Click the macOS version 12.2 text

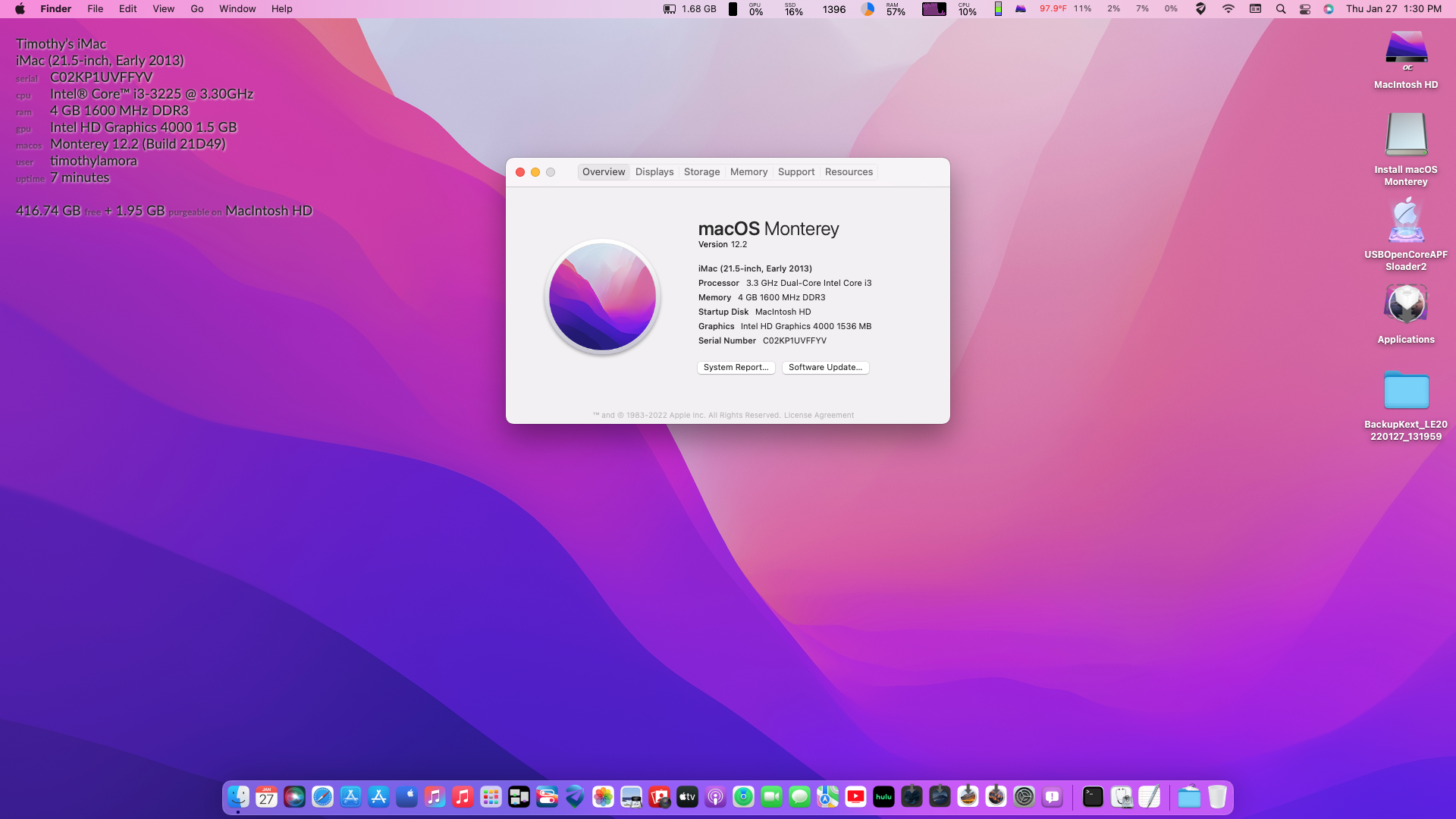click(723, 244)
